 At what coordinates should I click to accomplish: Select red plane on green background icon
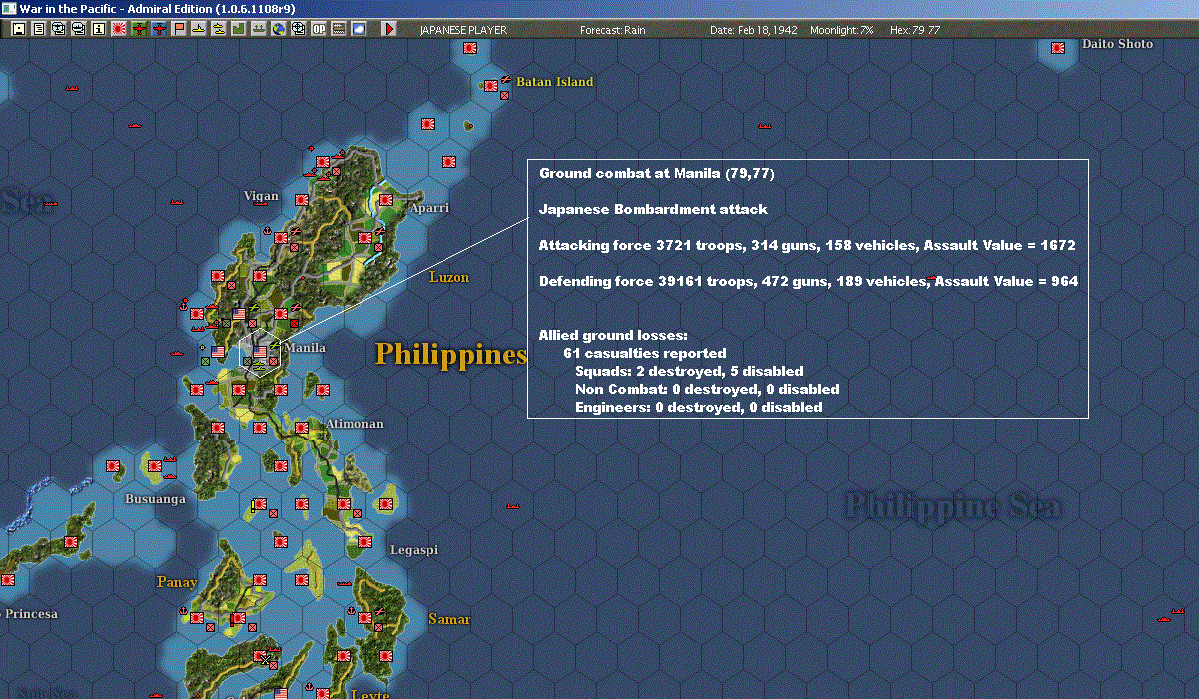tap(138, 29)
